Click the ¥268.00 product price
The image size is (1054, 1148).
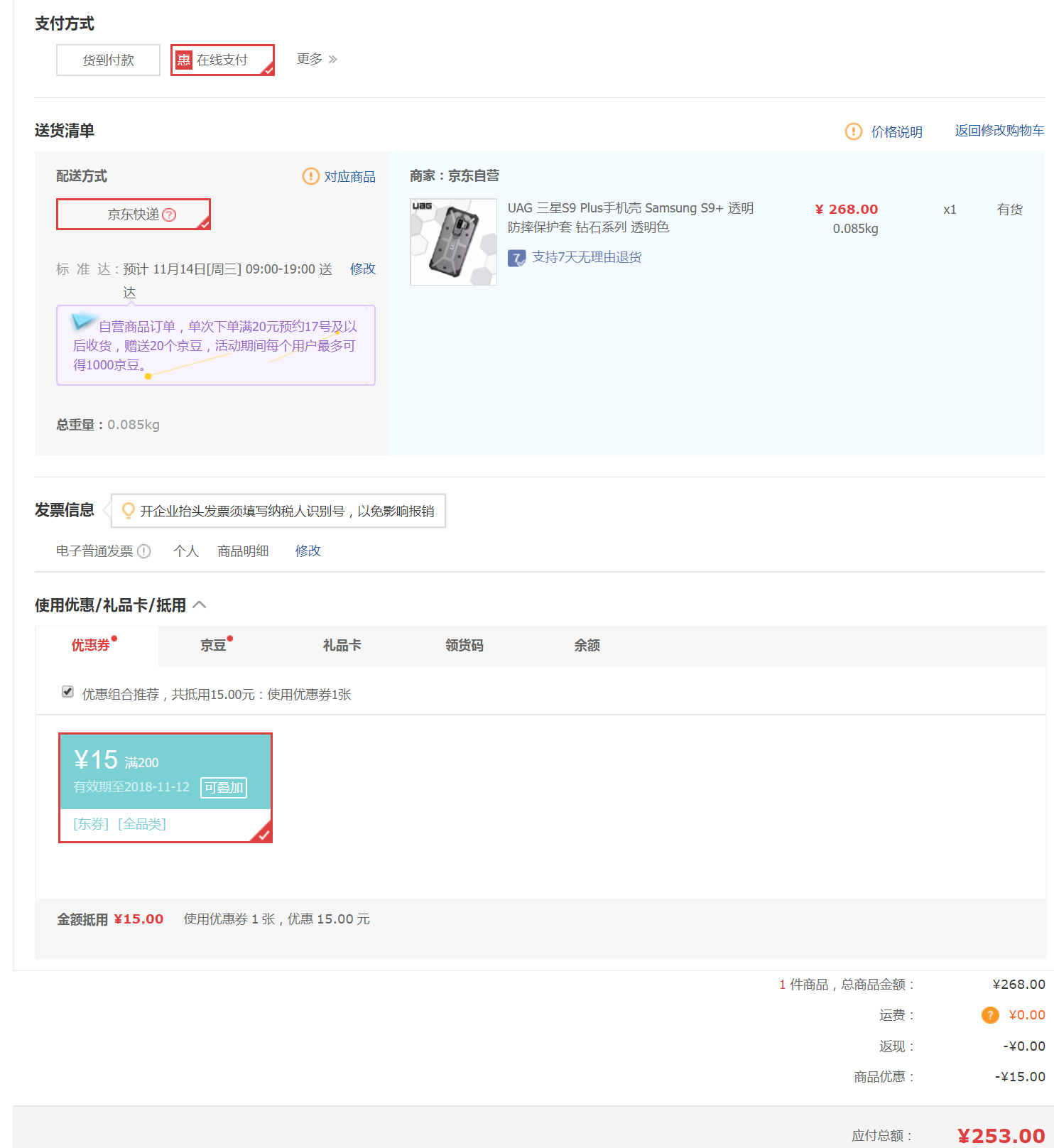(847, 209)
